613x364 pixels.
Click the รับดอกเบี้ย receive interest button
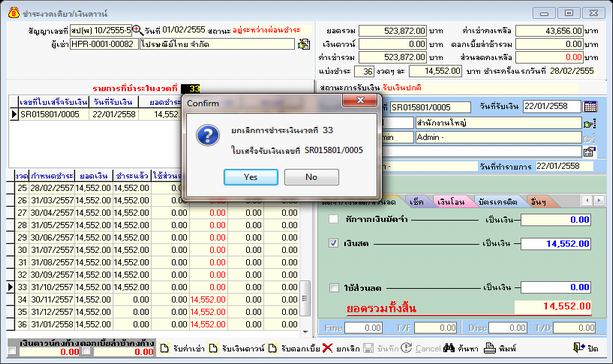pos(294,348)
